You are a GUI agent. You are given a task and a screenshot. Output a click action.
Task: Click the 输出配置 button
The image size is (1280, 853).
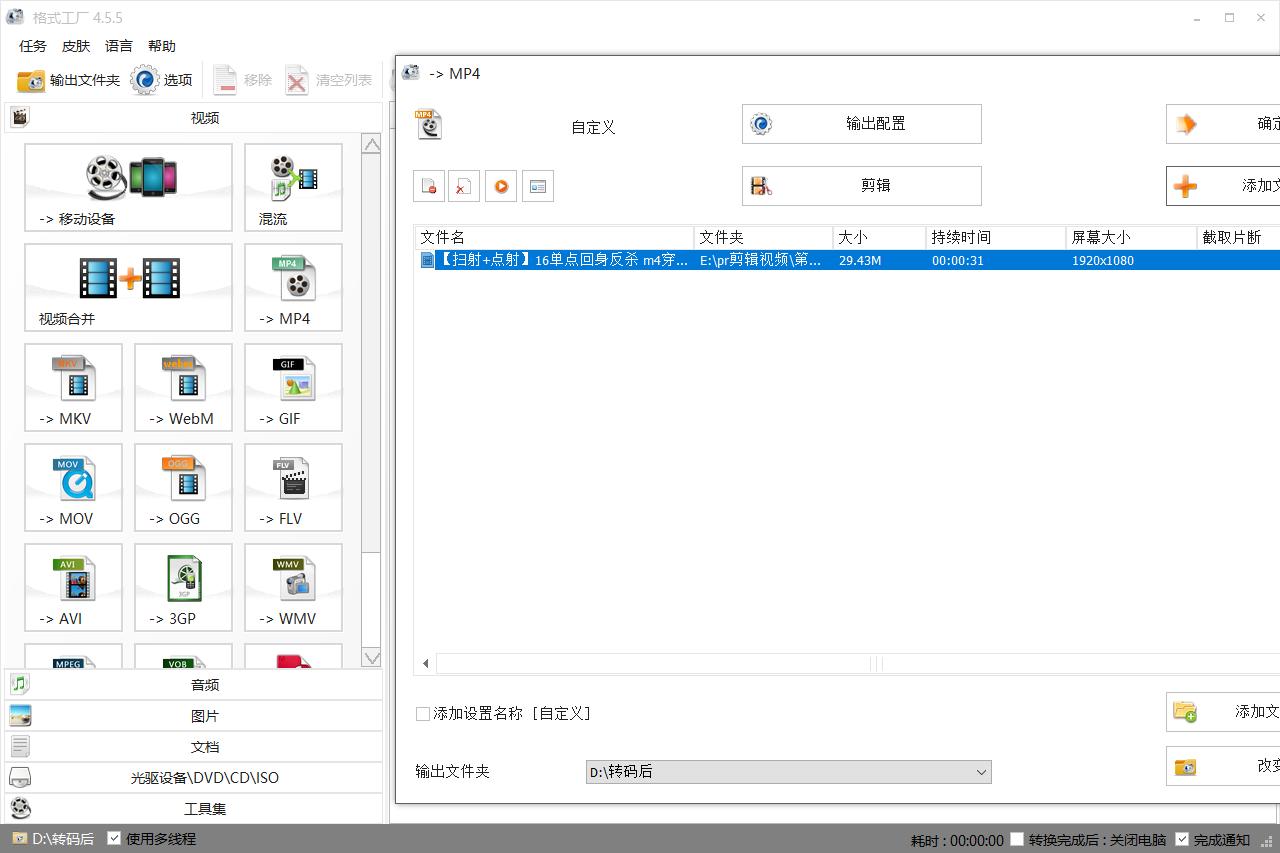[x=861, y=124]
